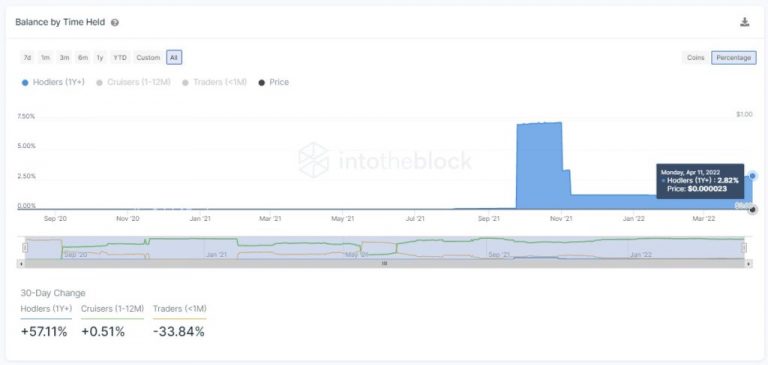Viewport: 768px width, 365px height.
Task: Toggle the Hodlers (1Y+) legend series
Action: [x=53, y=82]
